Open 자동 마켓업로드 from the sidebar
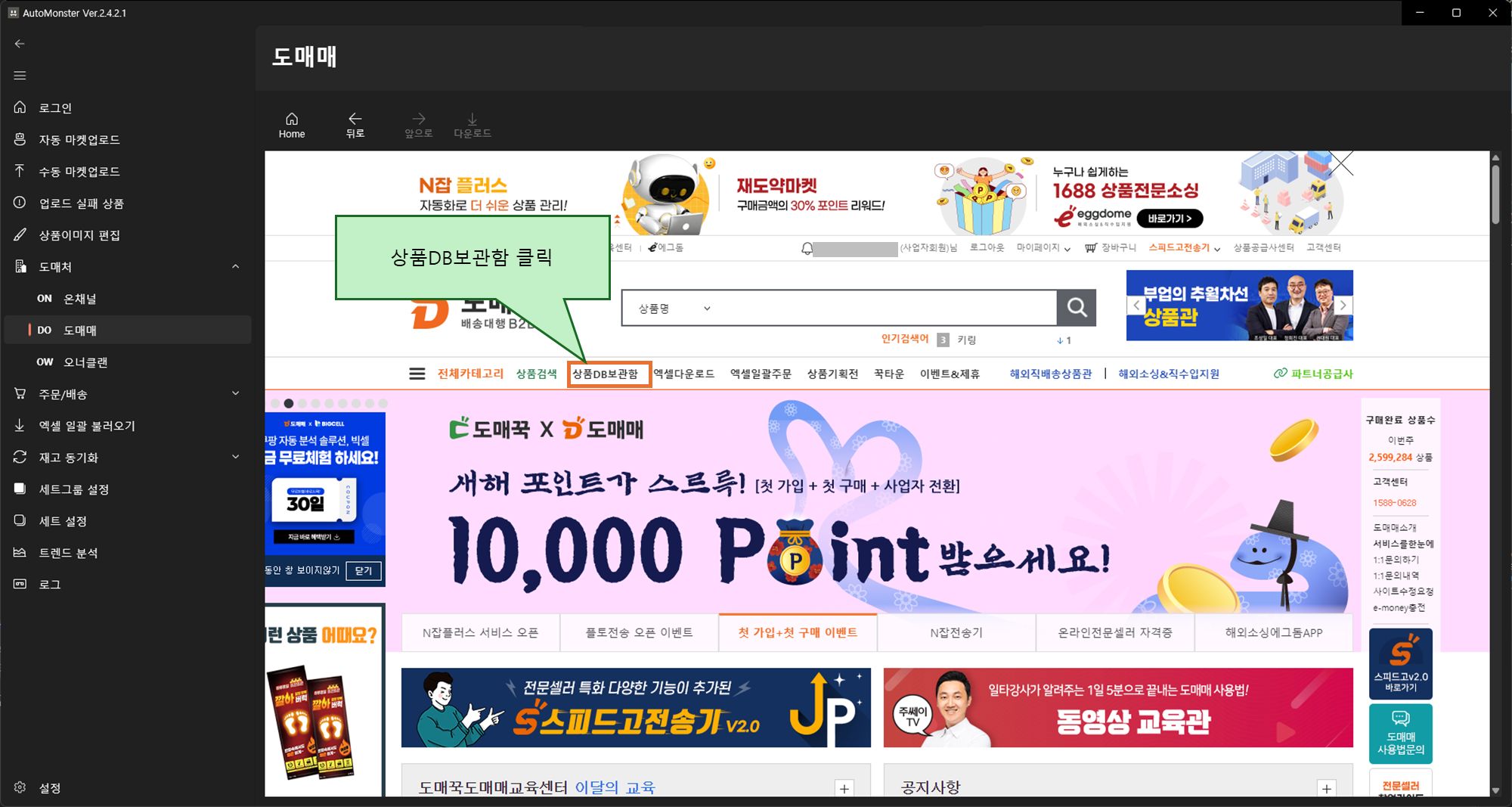 coord(127,140)
